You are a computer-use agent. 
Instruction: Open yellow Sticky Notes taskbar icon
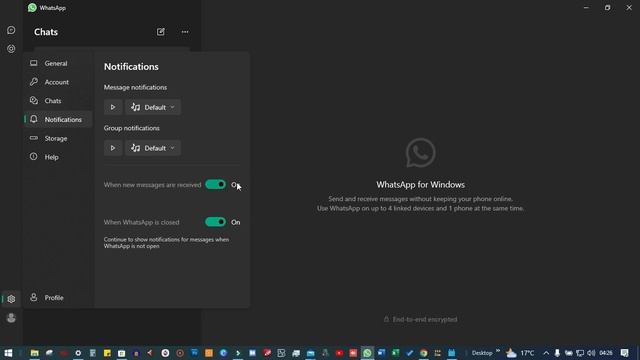(107, 353)
